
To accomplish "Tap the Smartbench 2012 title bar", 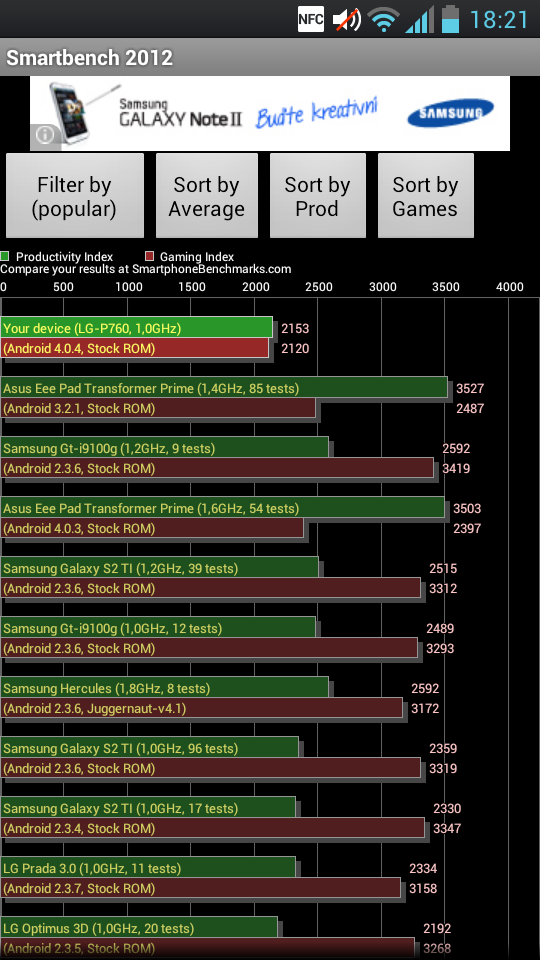I will (x=270, y=58).
